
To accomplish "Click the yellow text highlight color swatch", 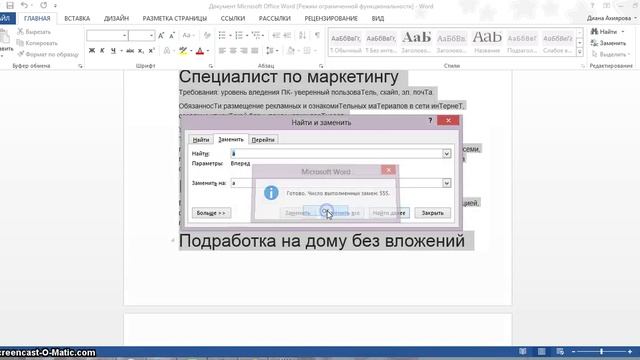I will (x=183, y=51).
